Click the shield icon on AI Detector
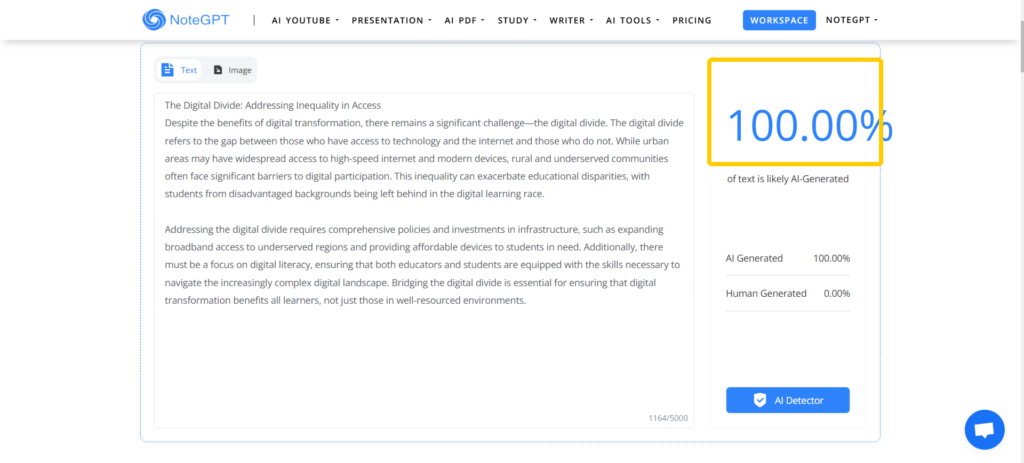The image size is (1024, 463). (760, 400)
